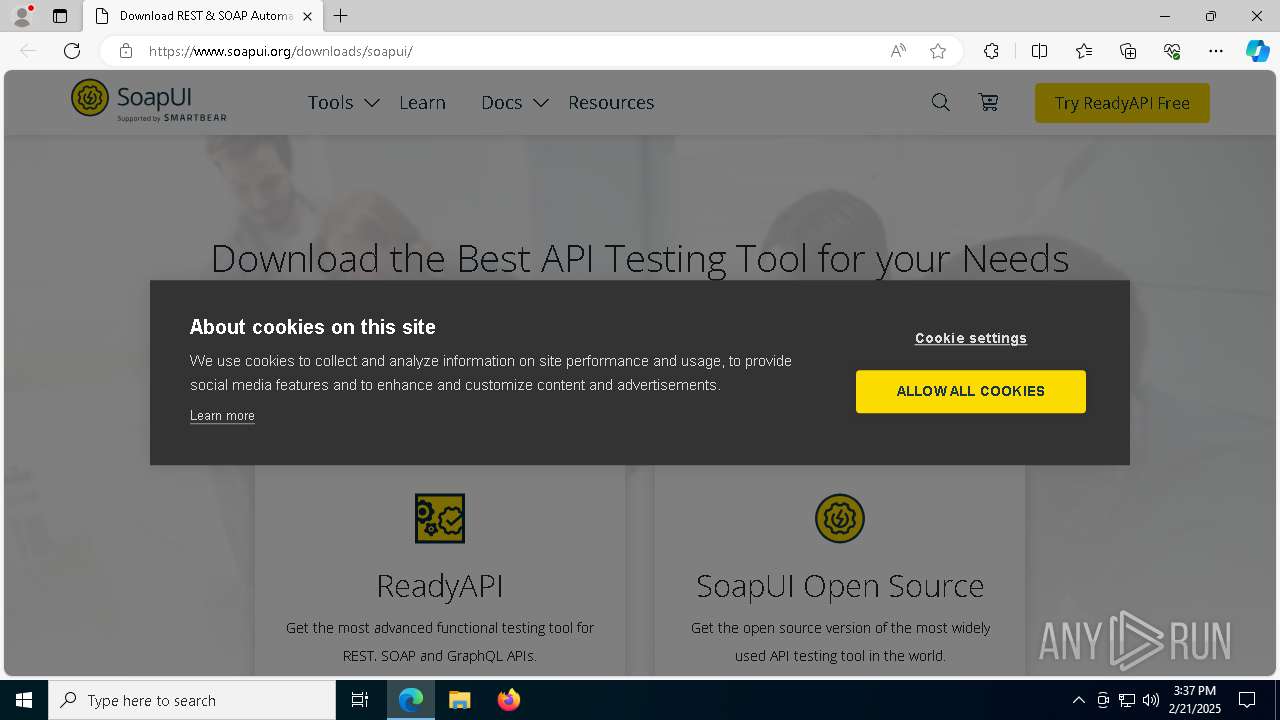Open the volume speaker tray icon
1280x720 pixels.
(x=1151, y=700)
